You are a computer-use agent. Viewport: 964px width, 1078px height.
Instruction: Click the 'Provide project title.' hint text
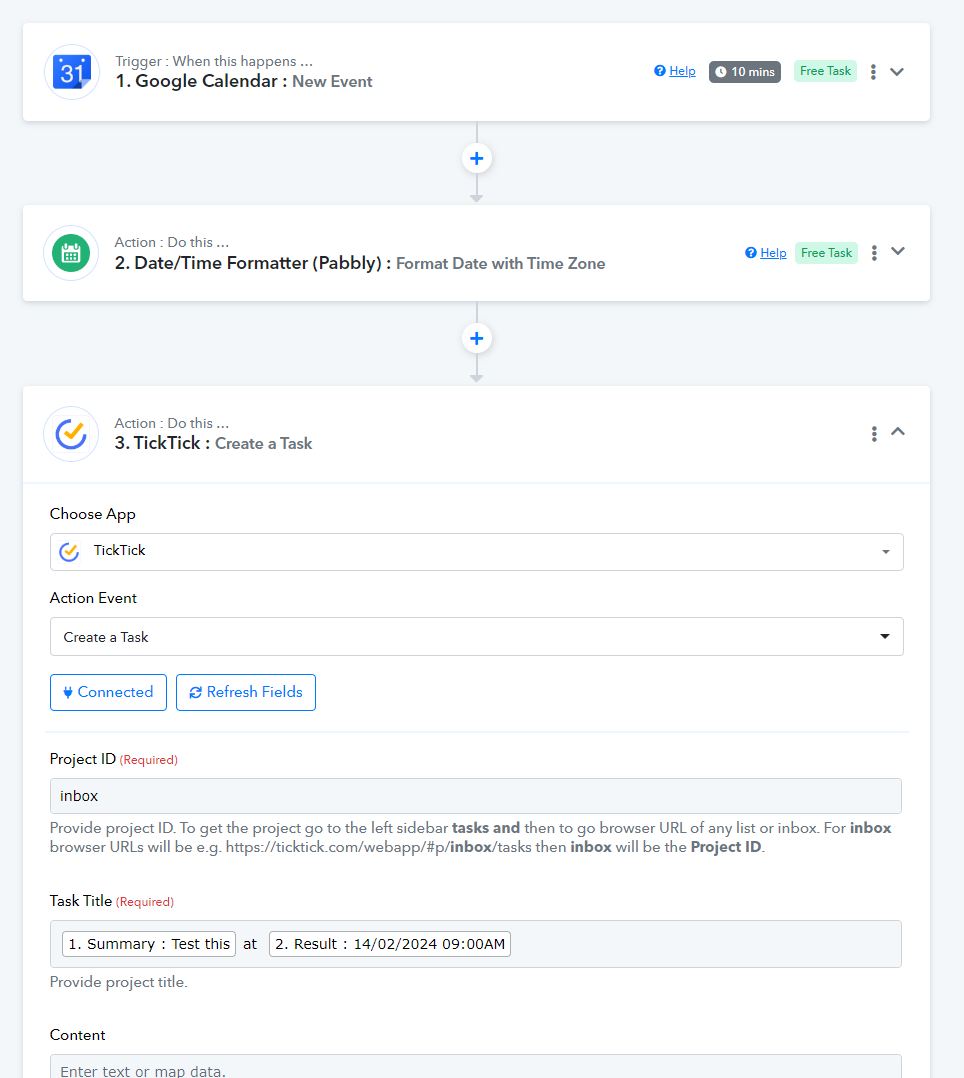118,982
